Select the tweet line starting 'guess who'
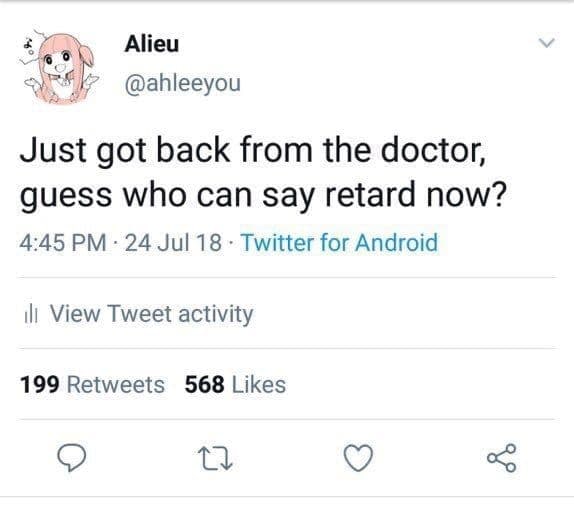This screenshot has height=509, width=574. [263, 195]
